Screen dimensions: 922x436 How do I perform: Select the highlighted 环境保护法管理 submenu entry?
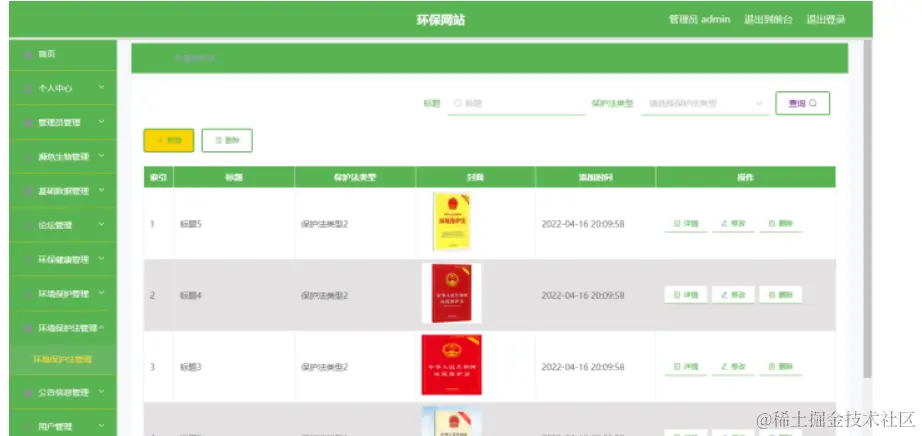pos(63,360)
